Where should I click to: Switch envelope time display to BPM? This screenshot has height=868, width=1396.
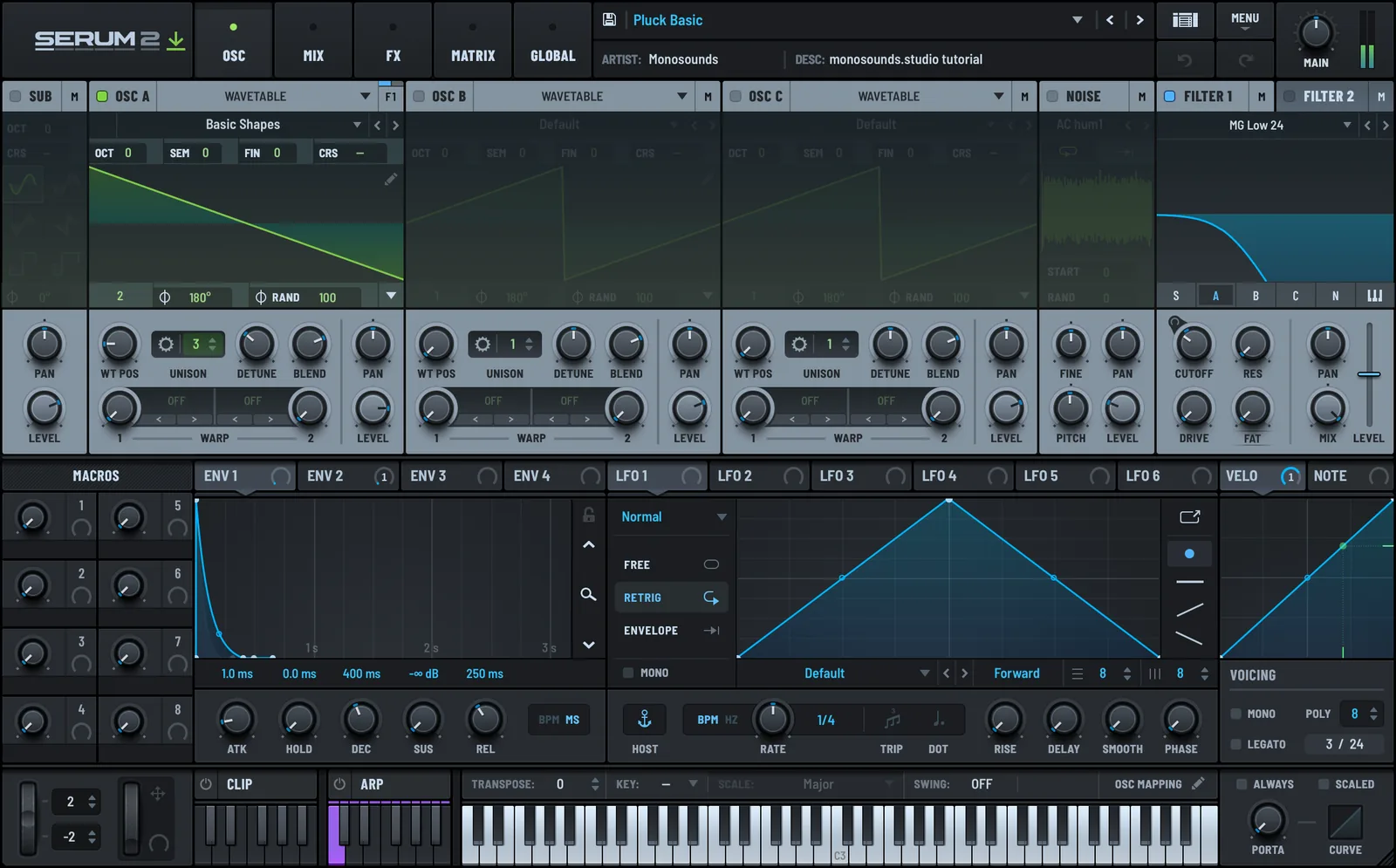click(x=549, y=720)
